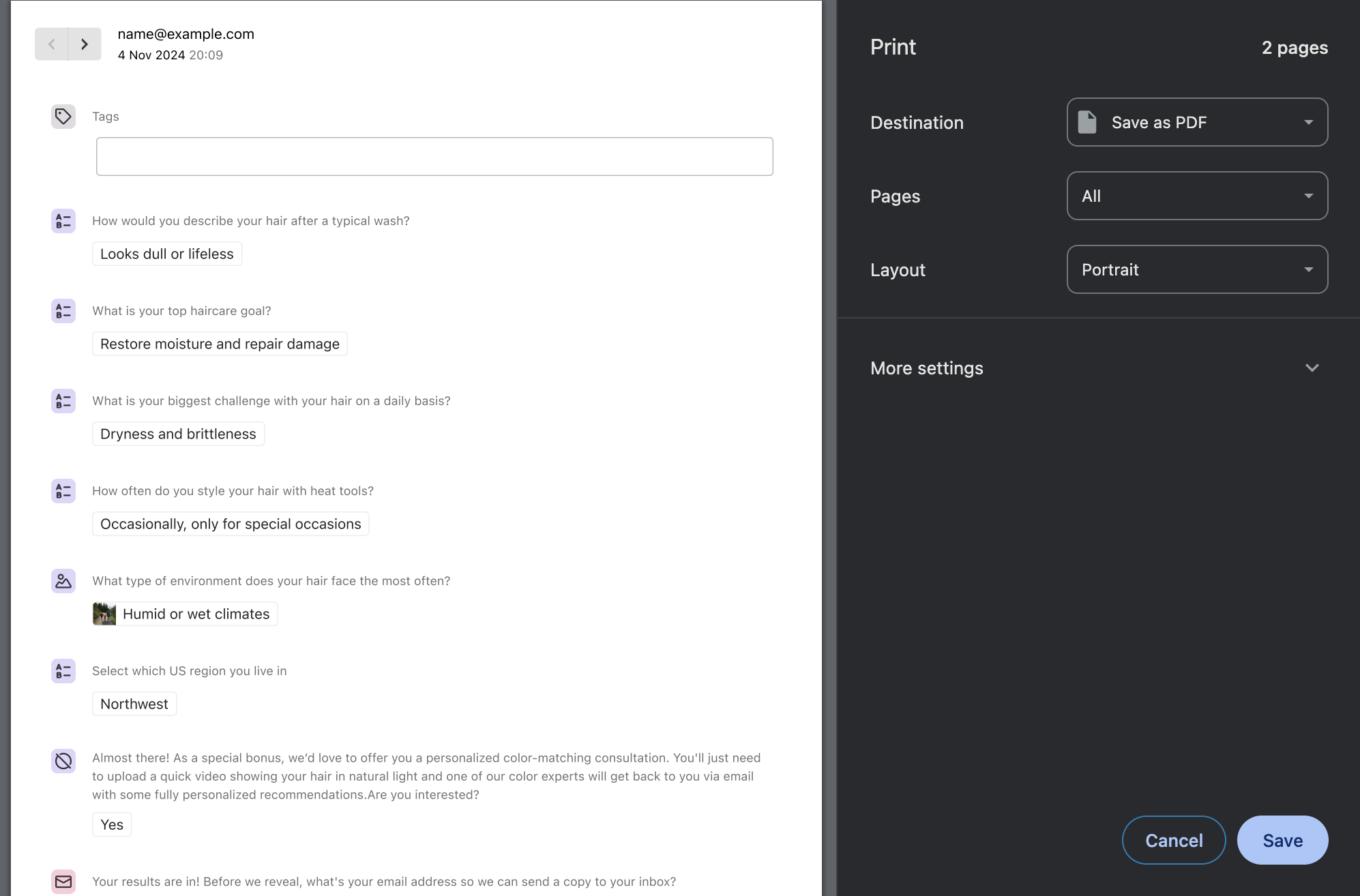Screen dimensions: 1360x896
Task: Expand More settings section
Action: [1098, 368]
